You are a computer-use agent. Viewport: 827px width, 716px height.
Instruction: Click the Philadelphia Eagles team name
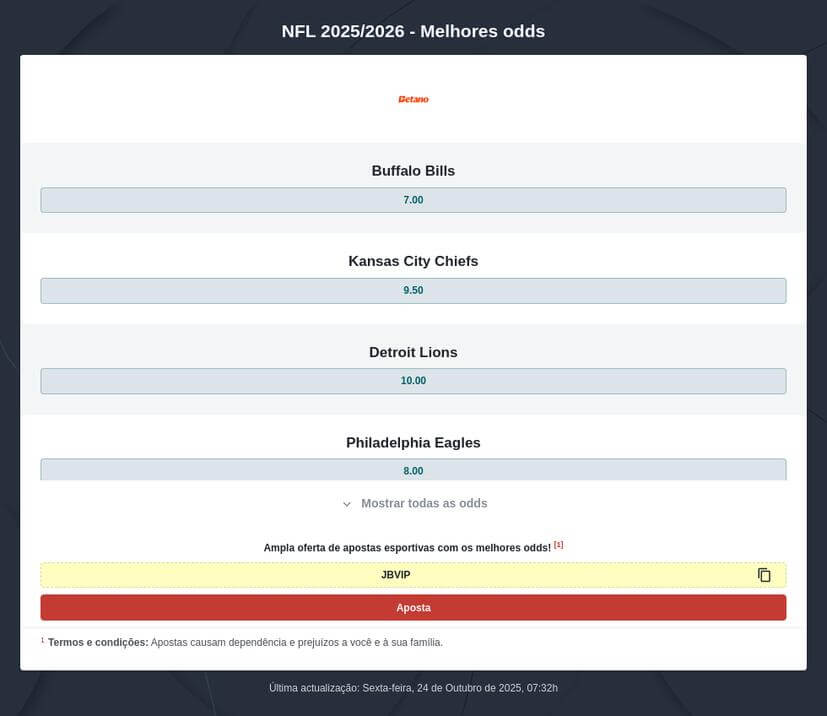coord(413,442)
